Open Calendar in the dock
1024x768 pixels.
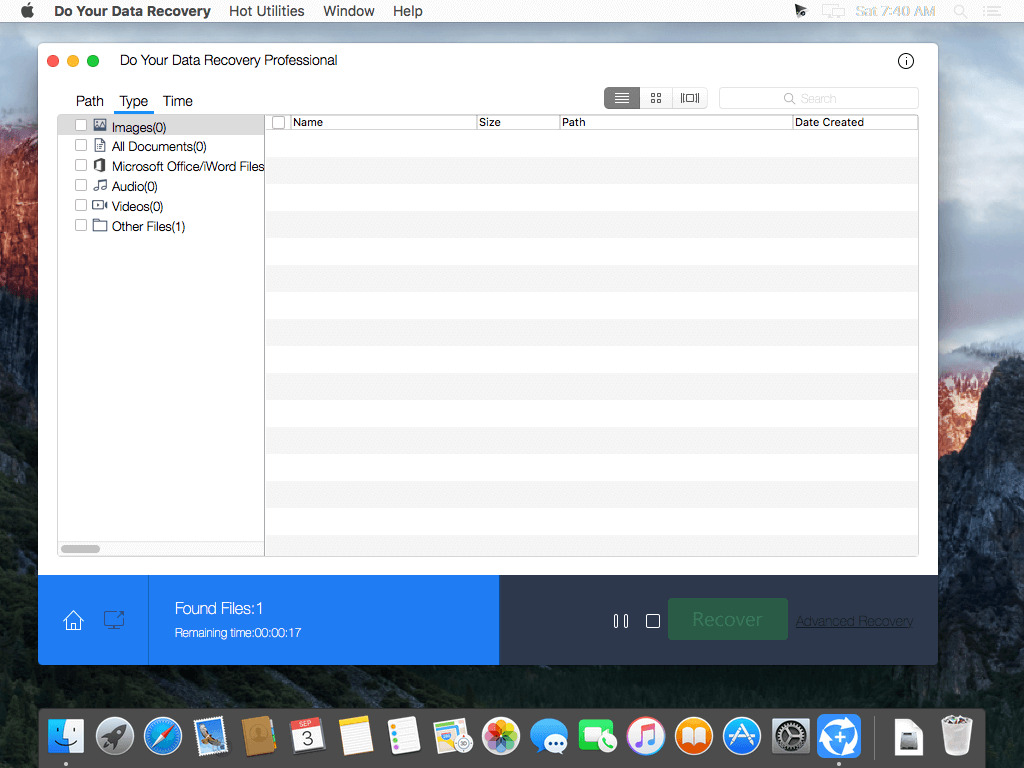point(308,736)
